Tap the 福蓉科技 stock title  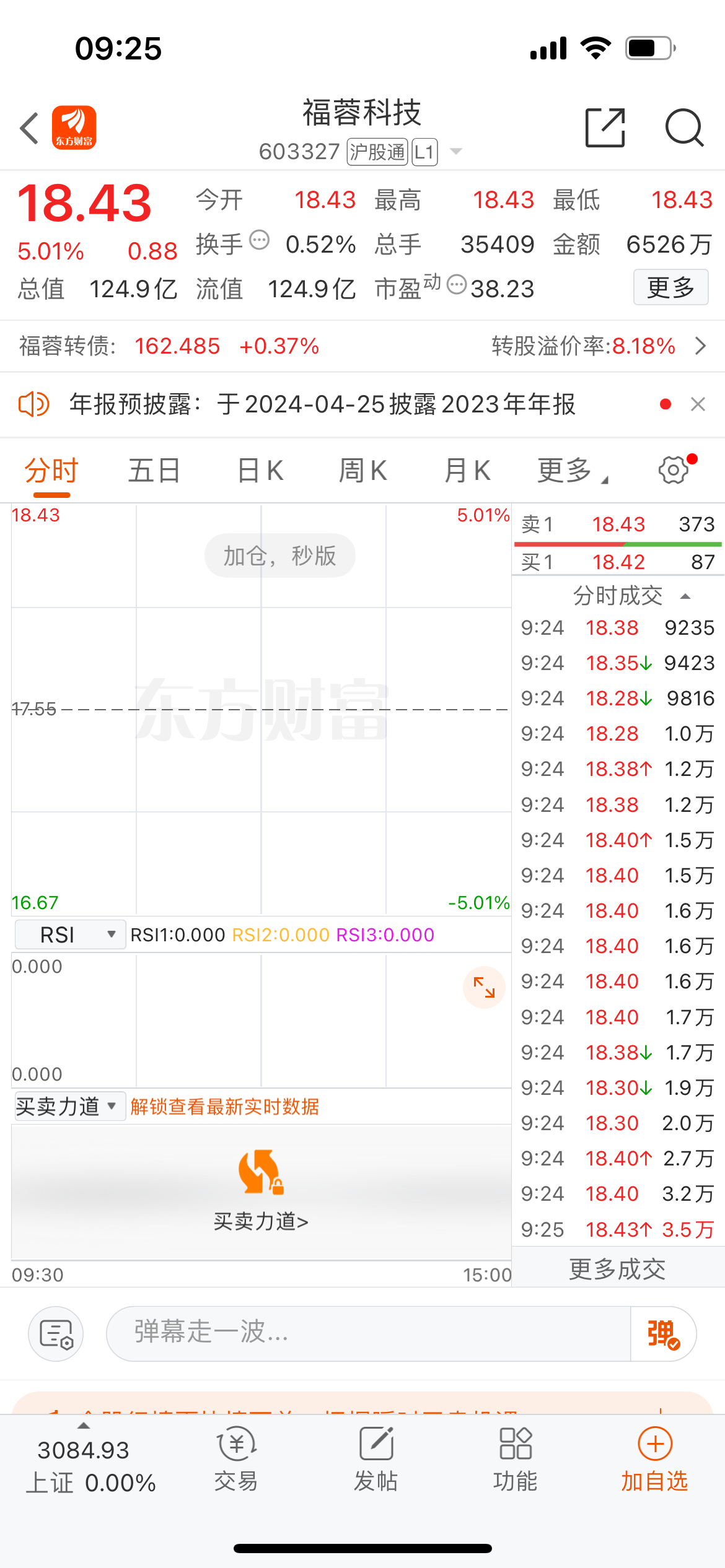tap(362, 113)
